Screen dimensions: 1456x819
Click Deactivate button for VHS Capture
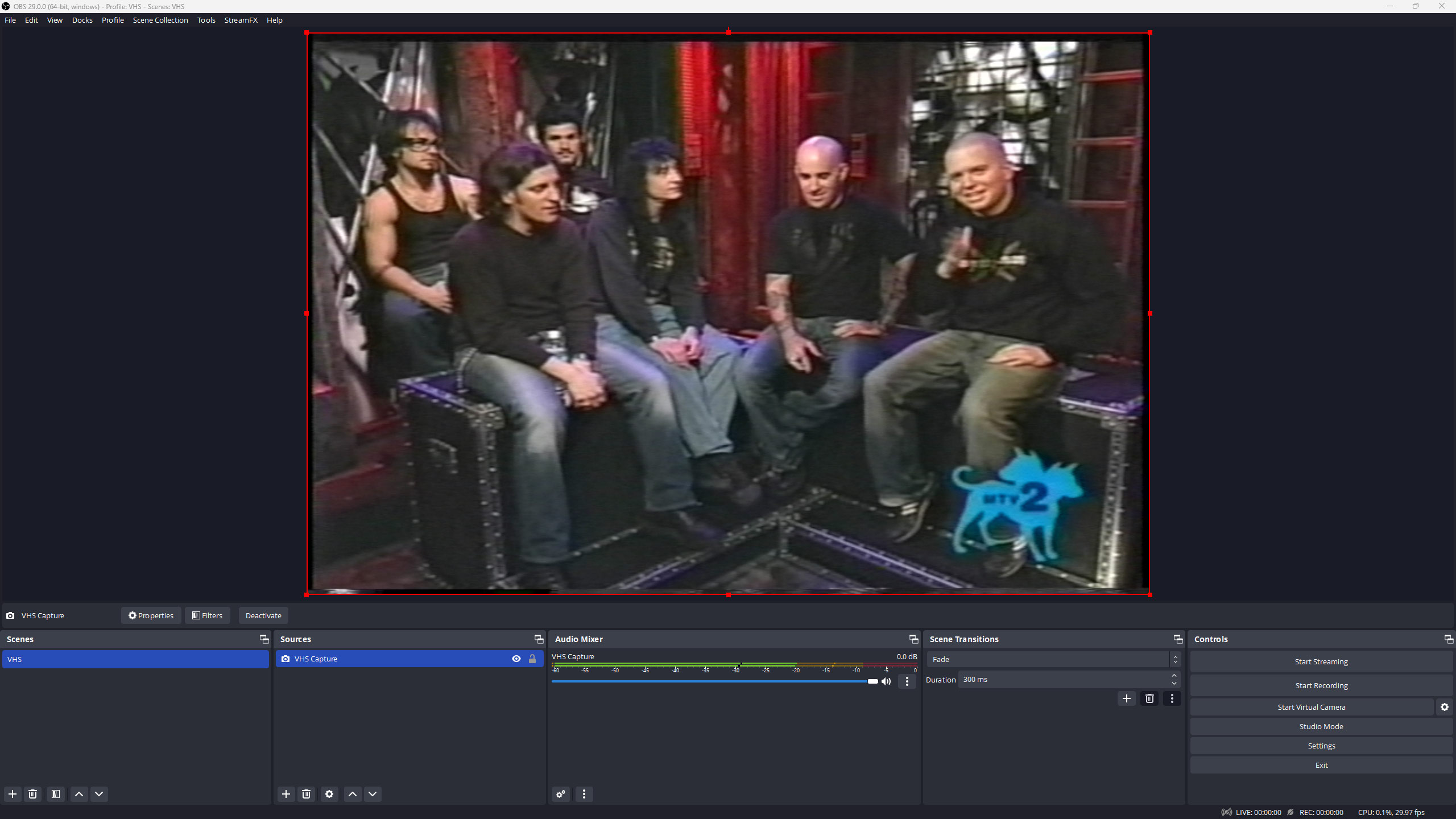pos(262,615)
